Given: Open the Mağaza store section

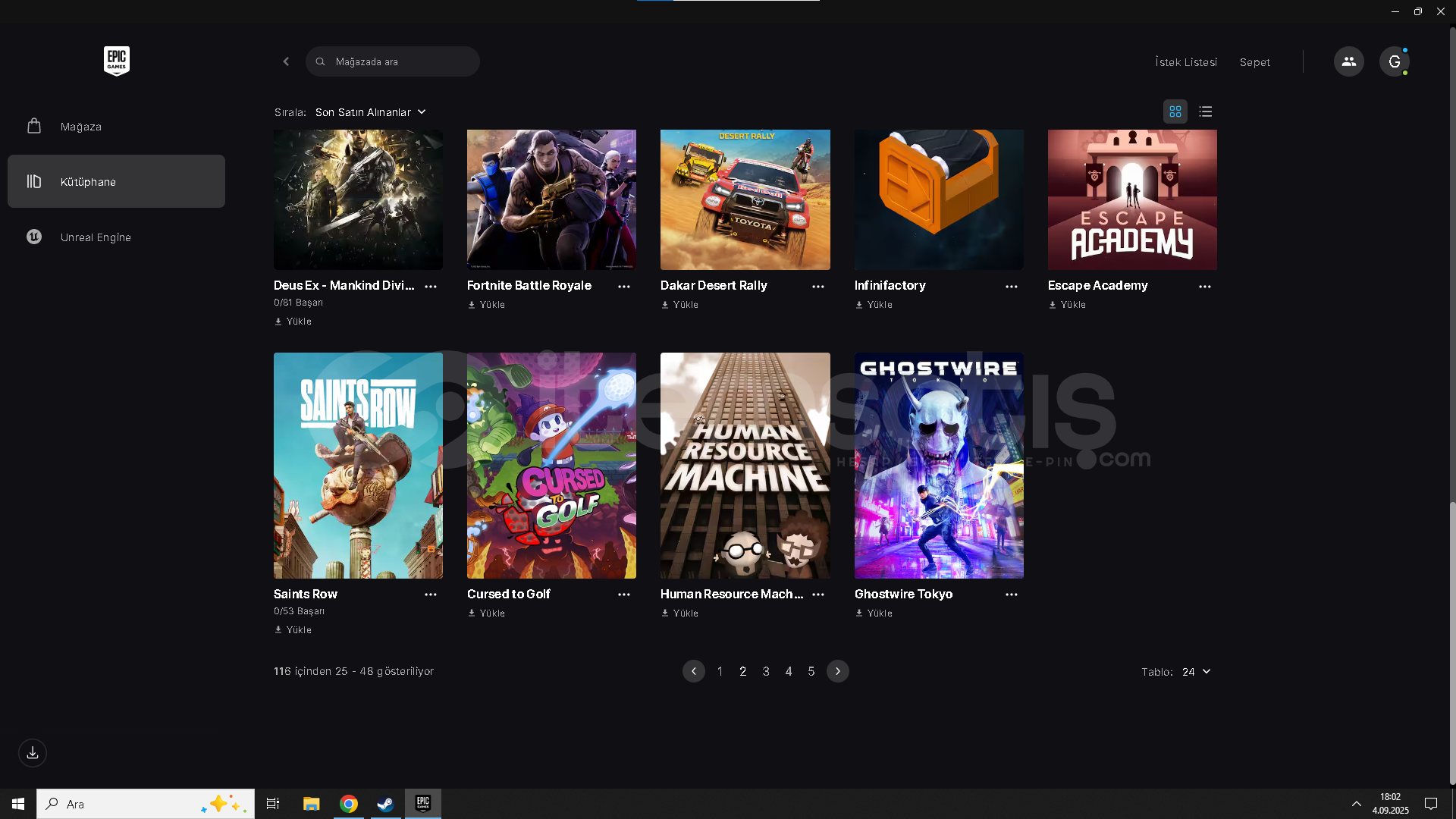Looking at the screenshot, I should (x=116, y=126).
